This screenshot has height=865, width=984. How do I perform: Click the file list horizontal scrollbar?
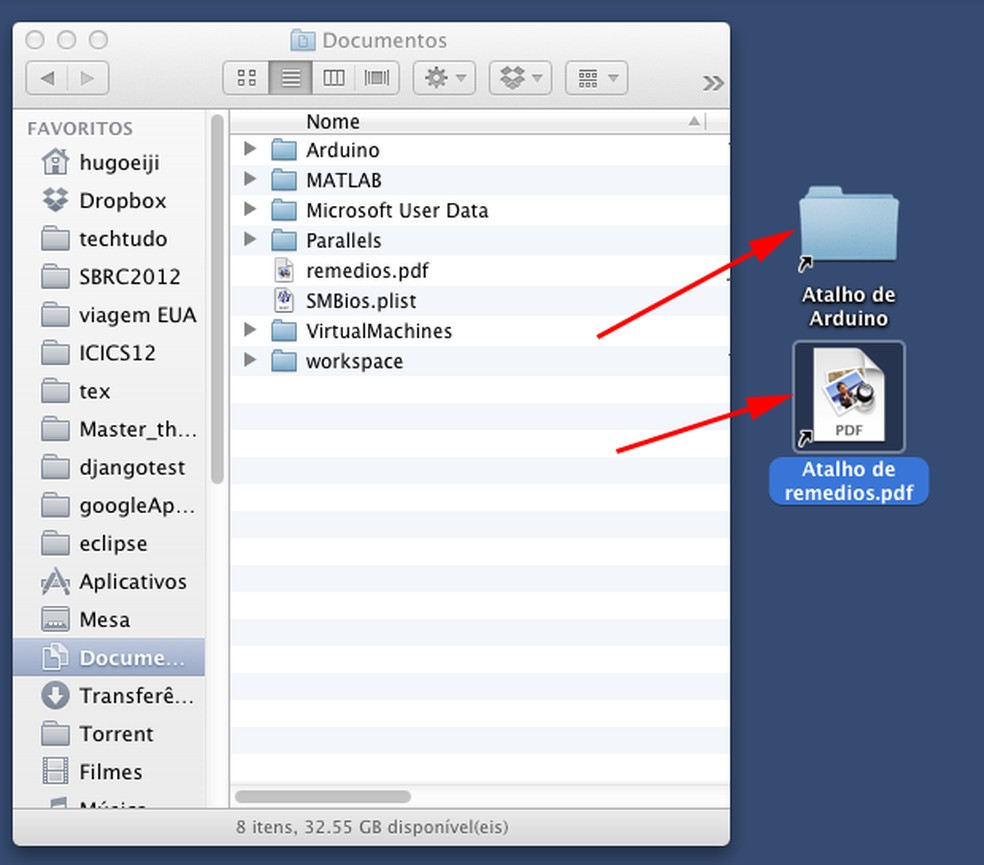point(323,797)
